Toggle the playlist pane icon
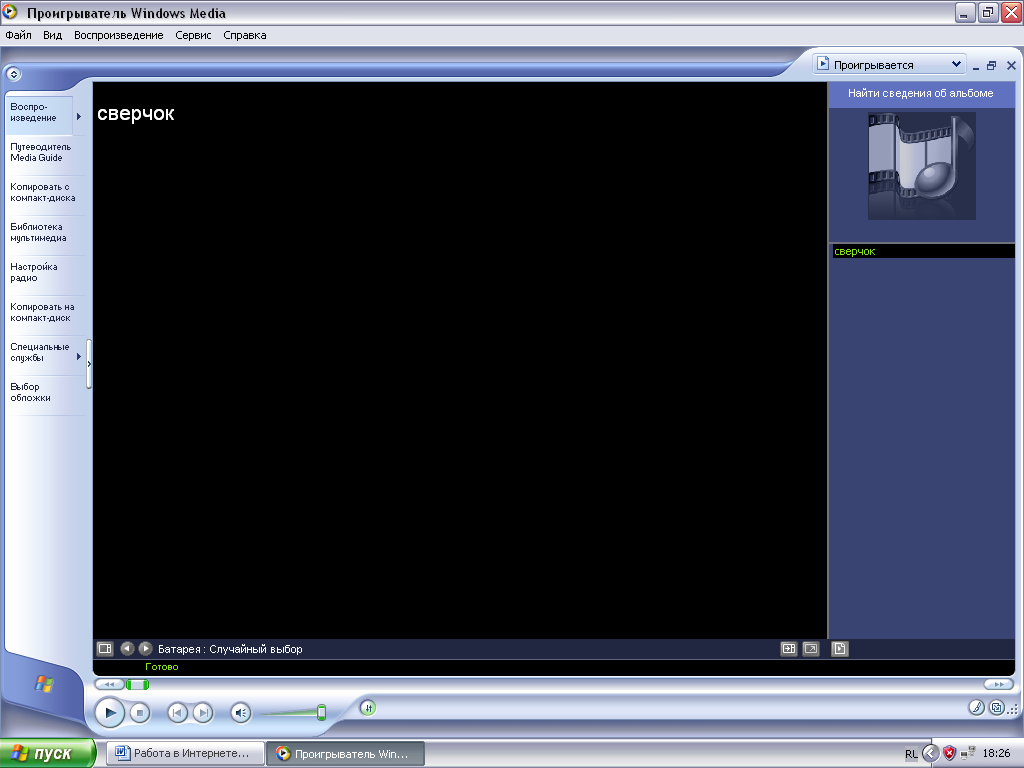 (x=840, y=648)
